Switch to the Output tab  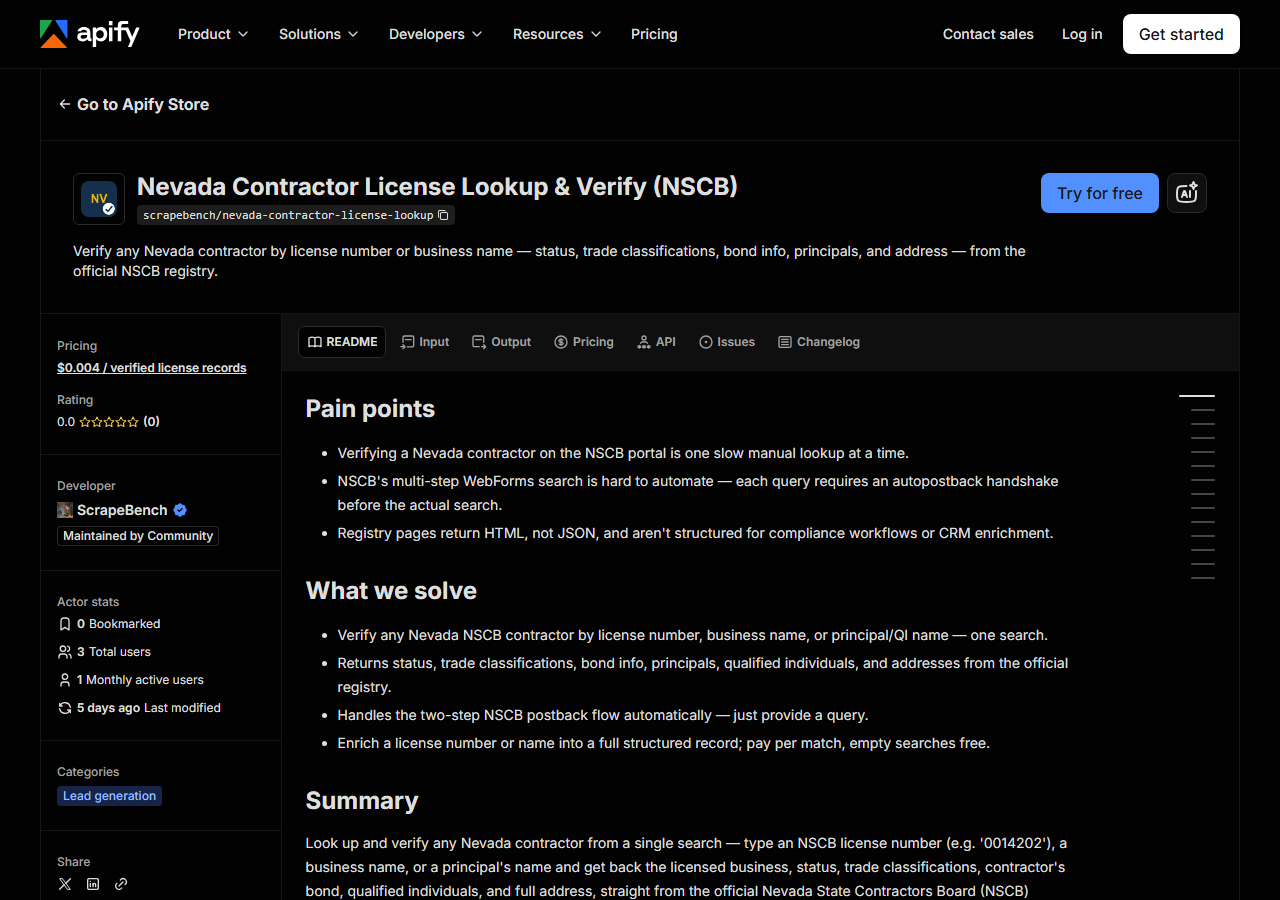(x=502, y=342)
